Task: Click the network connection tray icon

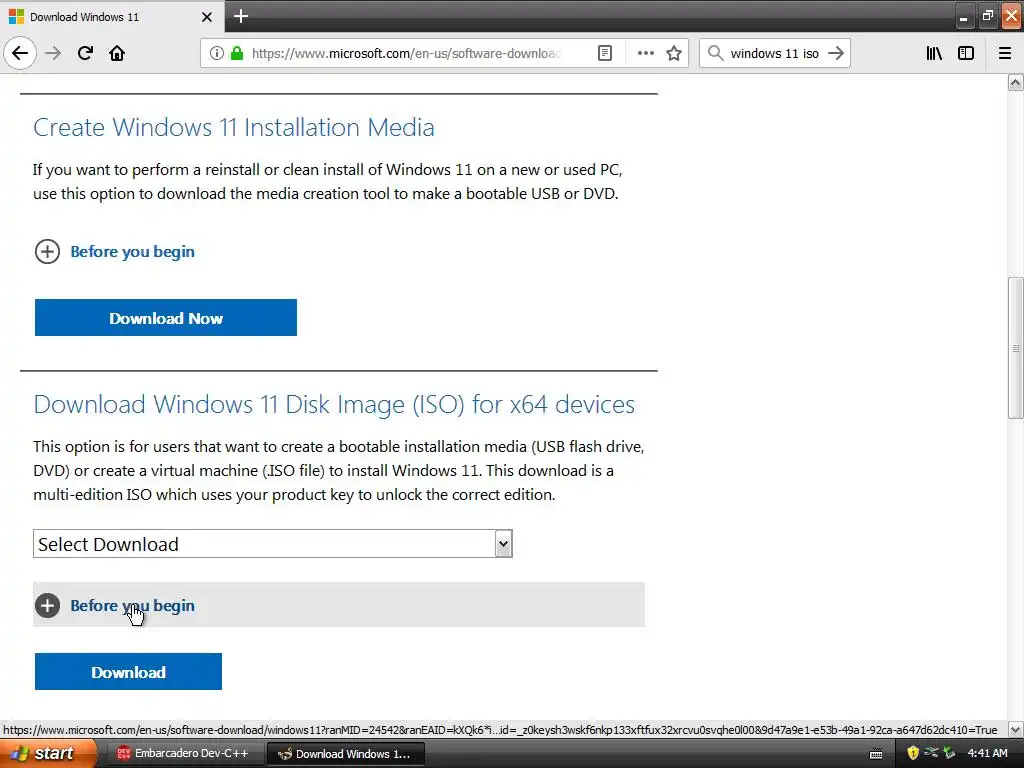Action: 931,753
